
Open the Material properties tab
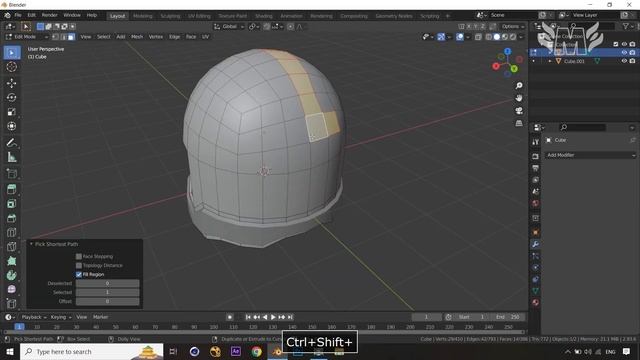[x=535, y=302]
